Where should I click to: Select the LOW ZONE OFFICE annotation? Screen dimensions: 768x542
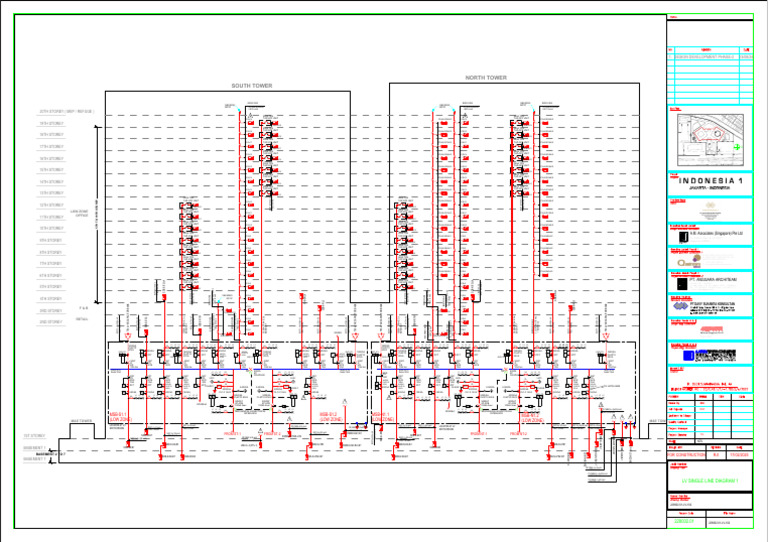click(x=79, y=213)
